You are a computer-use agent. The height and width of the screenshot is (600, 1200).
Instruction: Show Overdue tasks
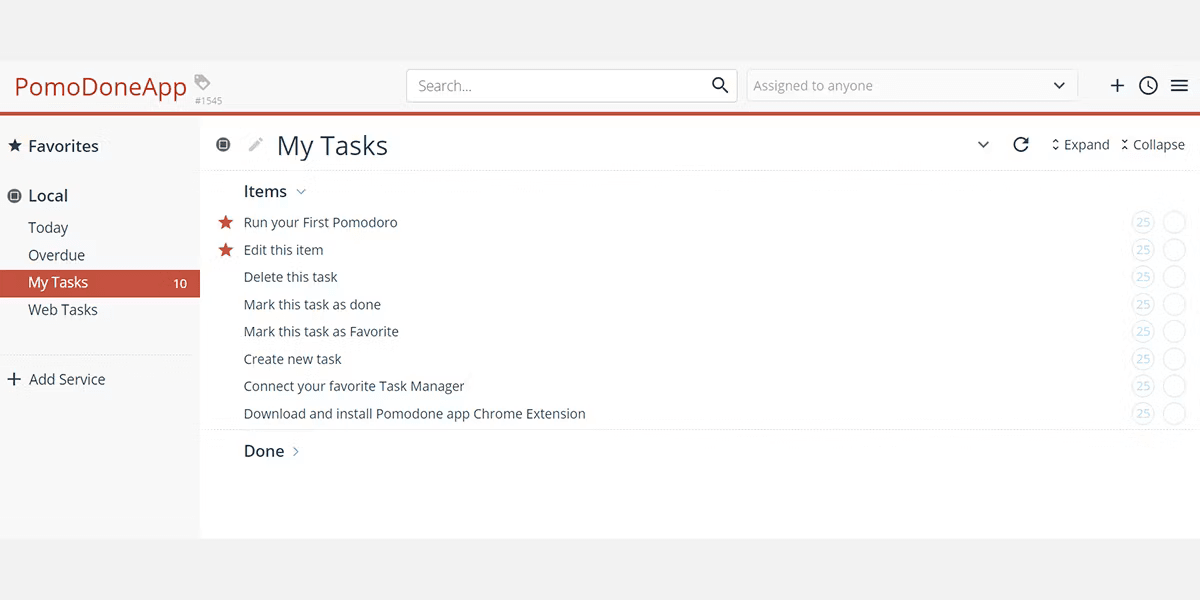56,255
